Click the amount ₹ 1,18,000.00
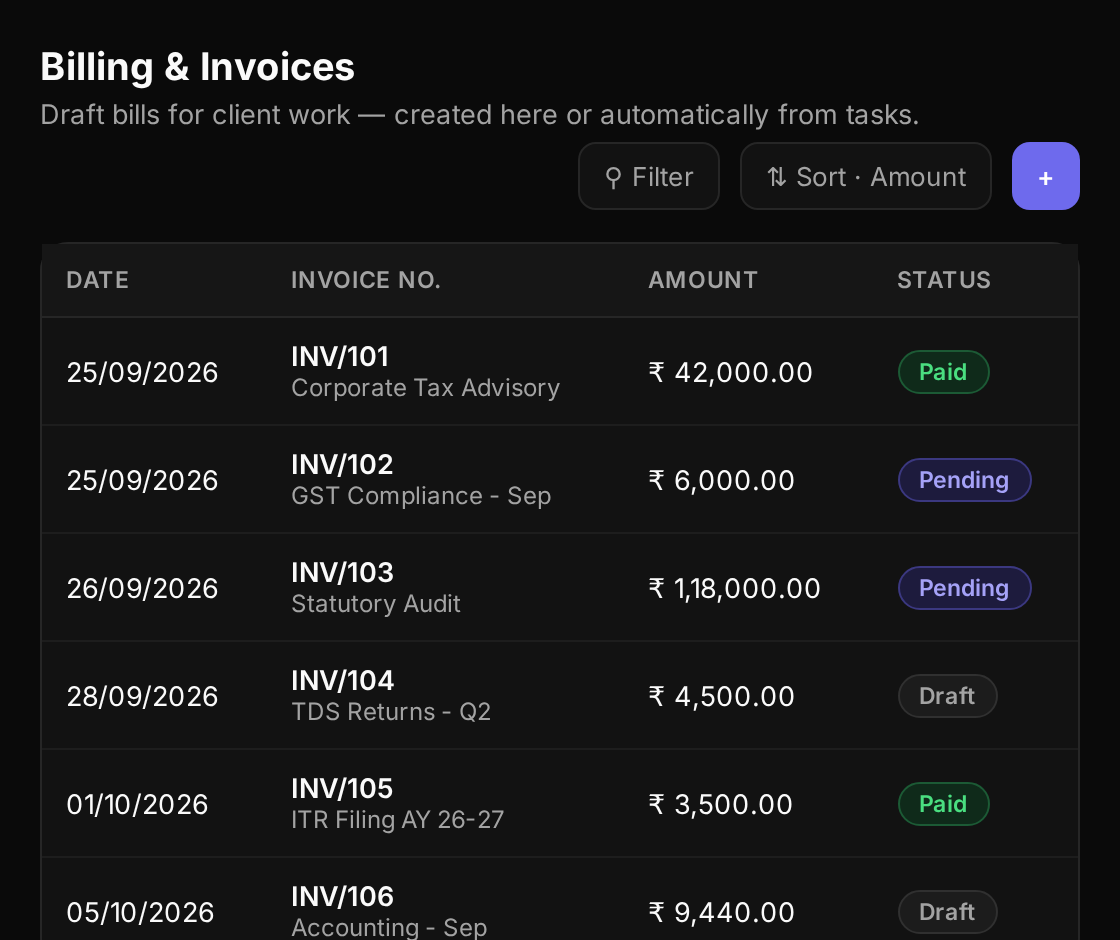 pyautogui.click(x=734, y=588)
